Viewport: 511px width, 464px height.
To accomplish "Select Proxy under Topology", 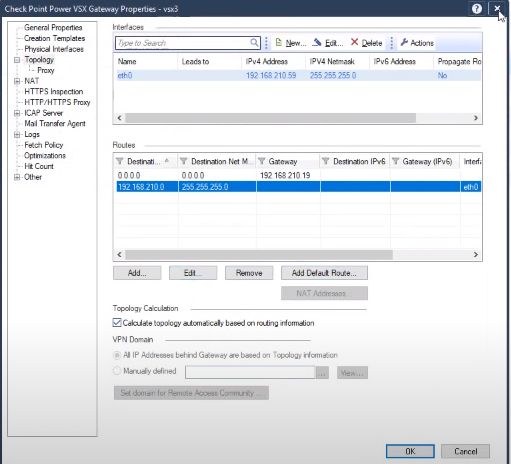I will pyautogui.click(x=46, y=70).
